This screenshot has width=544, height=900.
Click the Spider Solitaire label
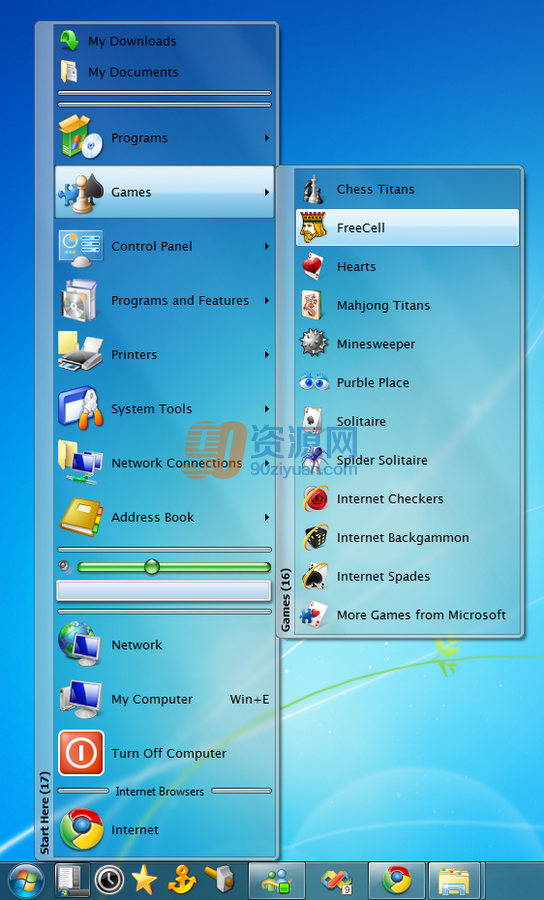click(382, 460)
